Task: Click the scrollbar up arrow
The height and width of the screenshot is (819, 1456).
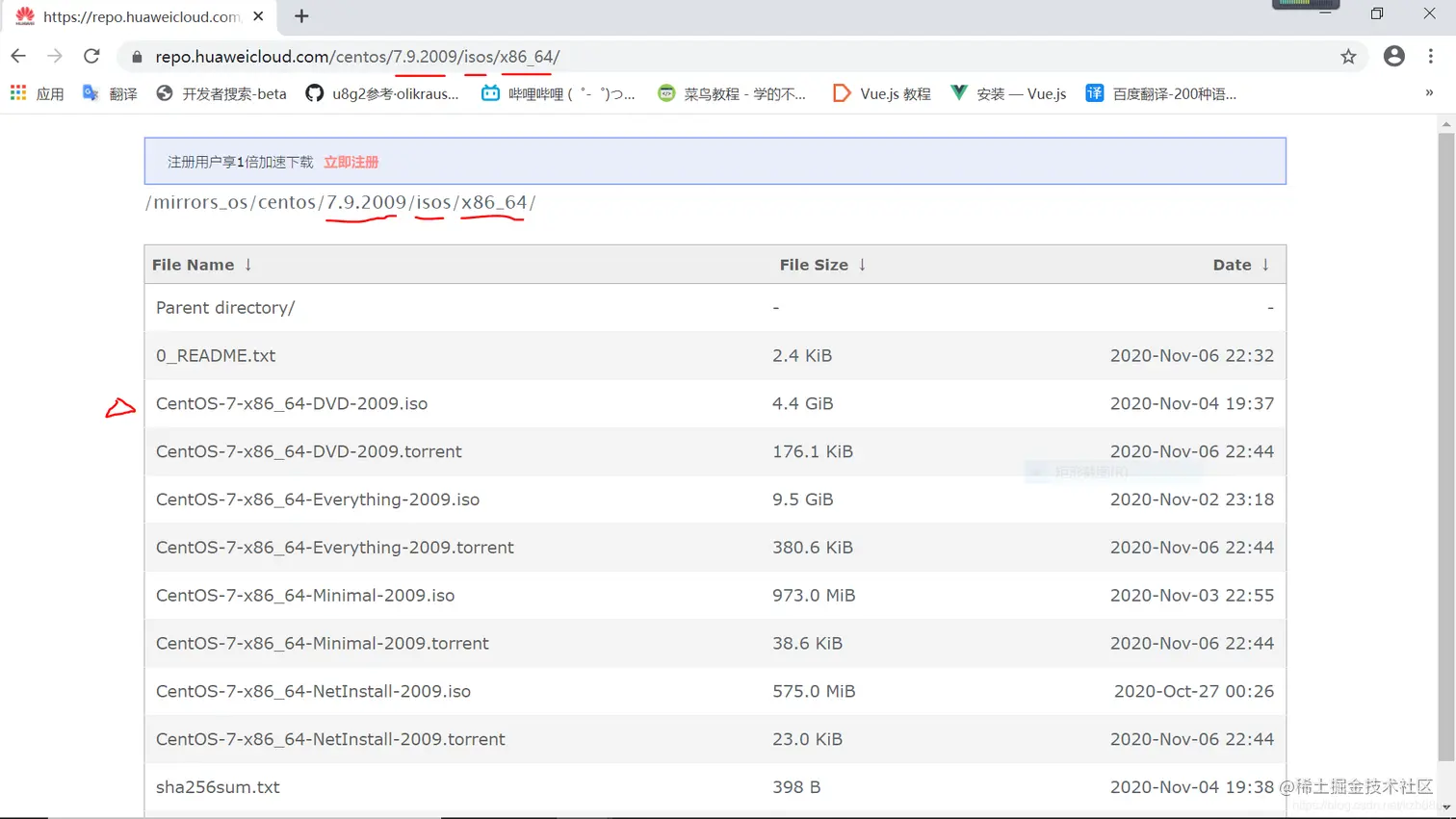Action: [1446, 124]
